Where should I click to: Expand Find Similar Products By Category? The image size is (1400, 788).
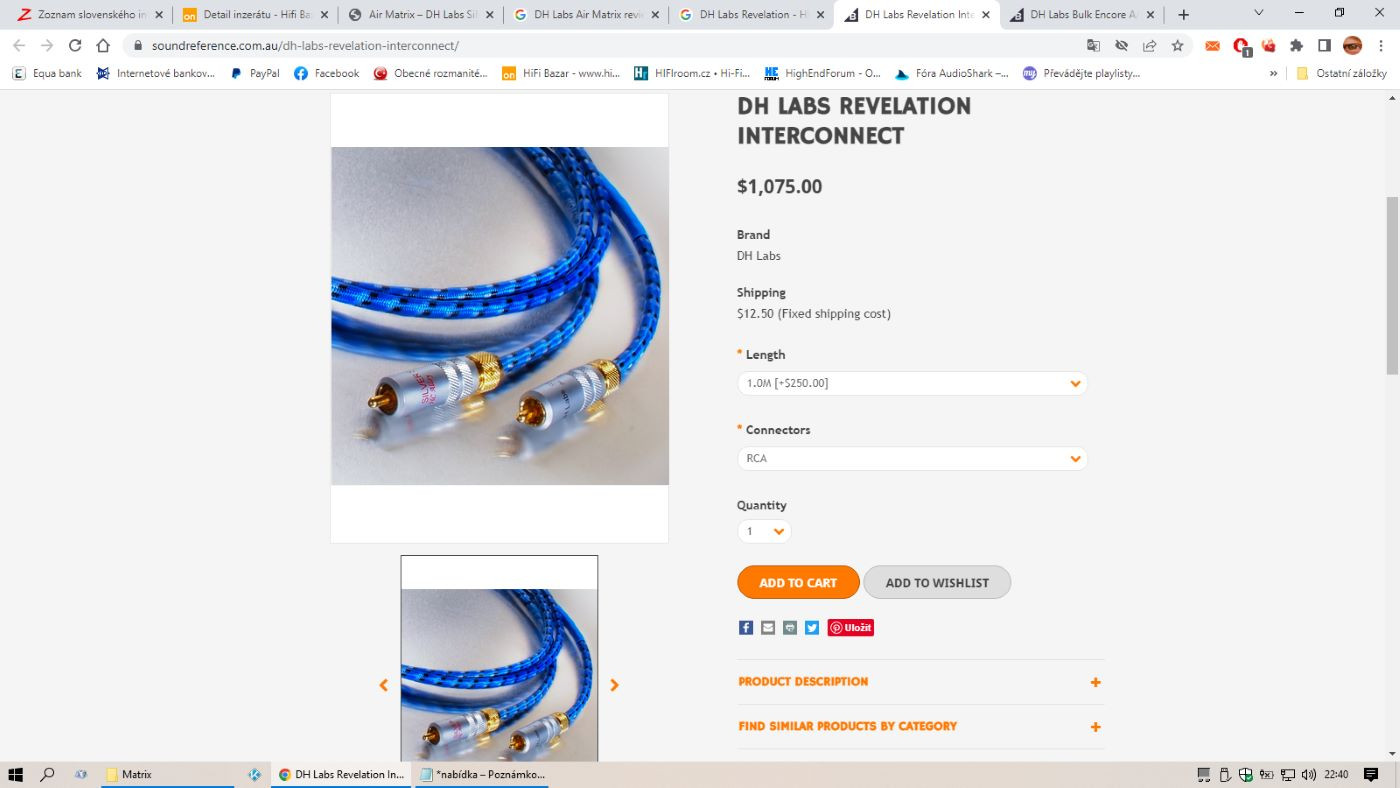coord(921,727)
